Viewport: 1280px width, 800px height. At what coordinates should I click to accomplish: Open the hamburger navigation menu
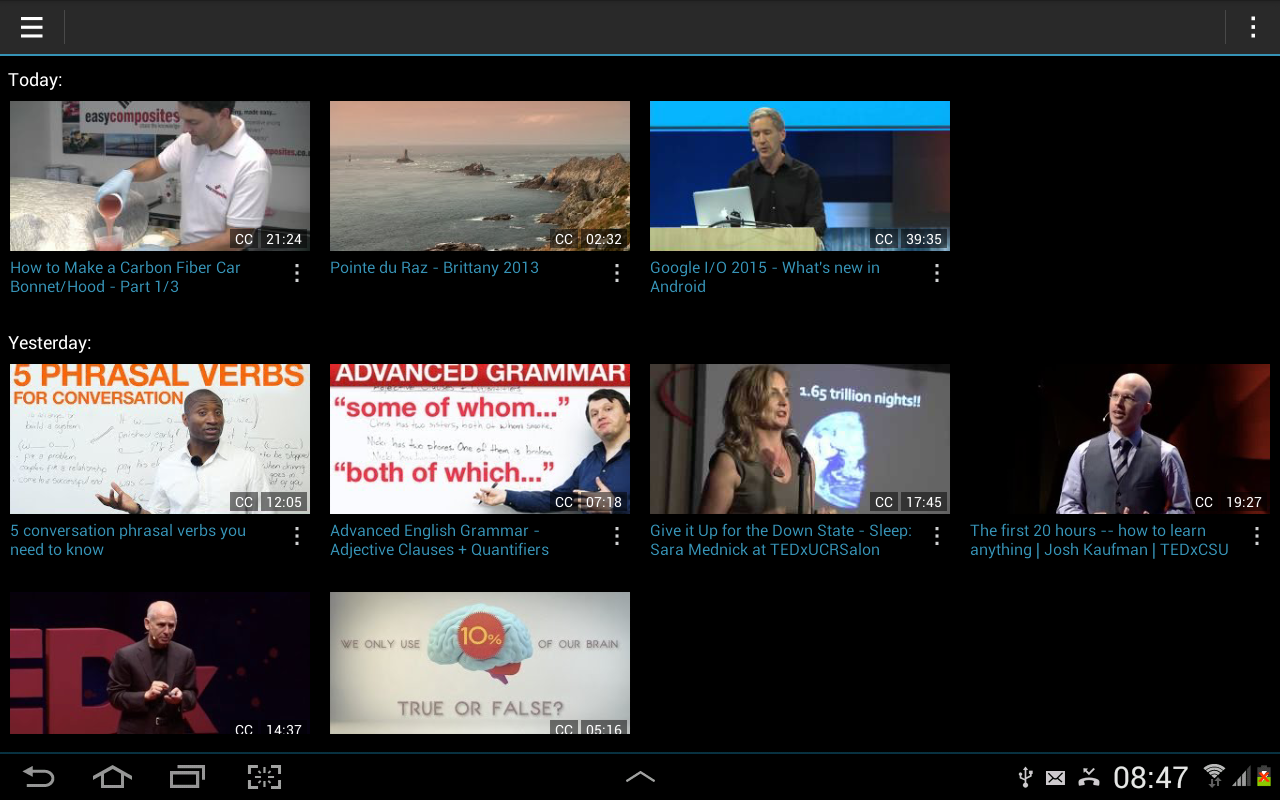[x=32, y=27]
